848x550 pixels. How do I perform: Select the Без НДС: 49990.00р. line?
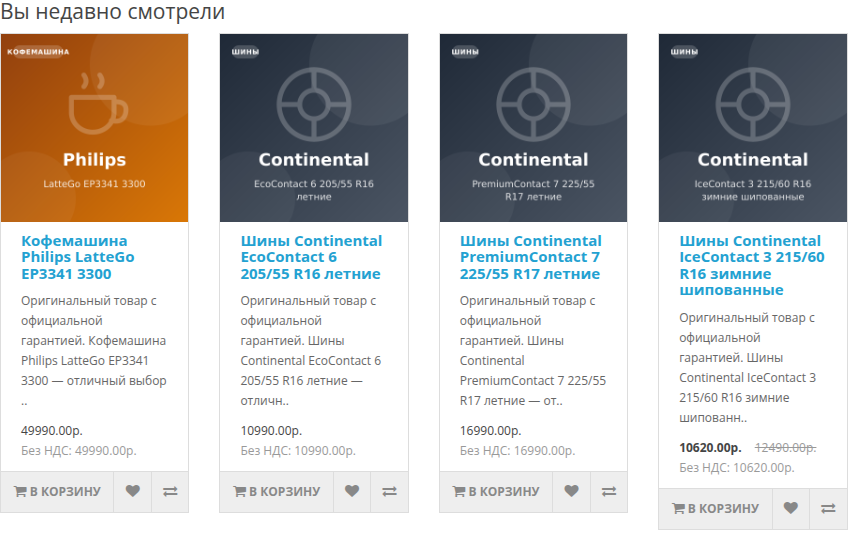click(x=79, y=451)
